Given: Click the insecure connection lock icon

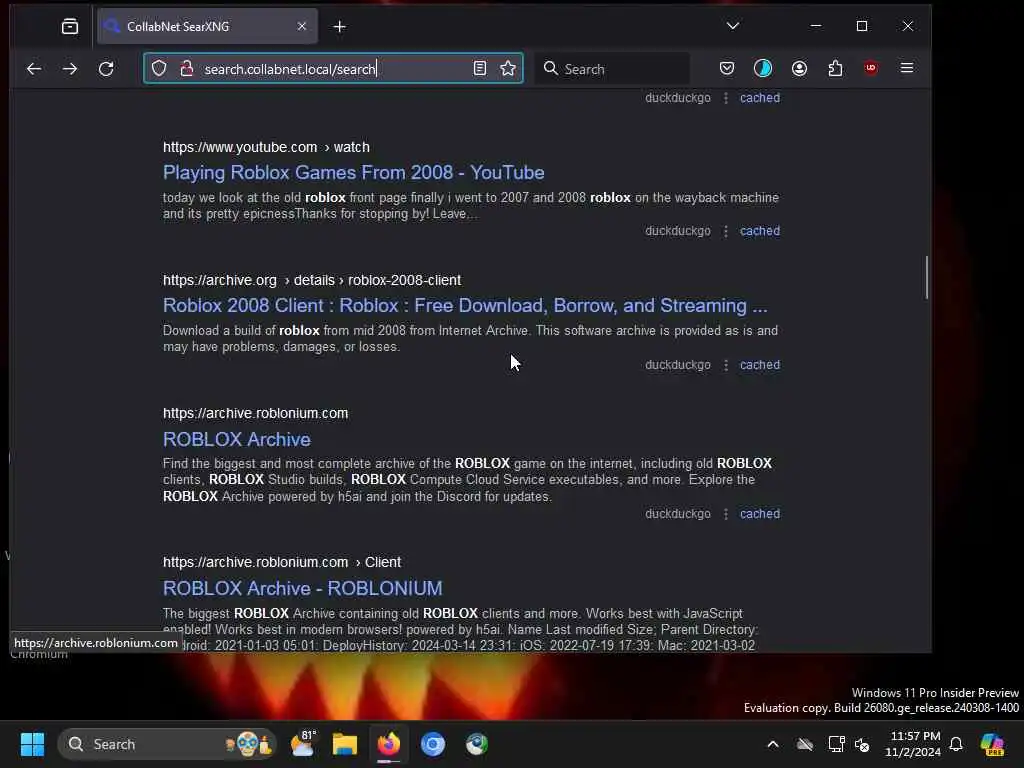Looking at the screenshot, I should [186, 68].
